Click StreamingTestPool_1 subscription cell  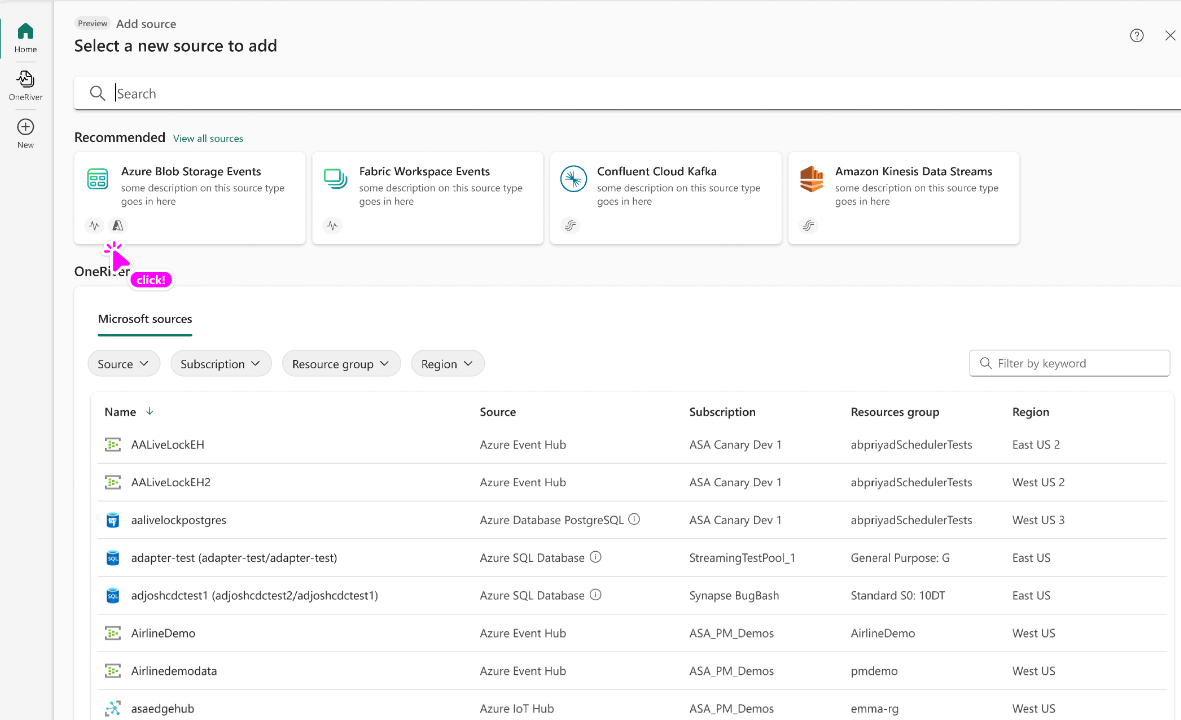point(742,558)
